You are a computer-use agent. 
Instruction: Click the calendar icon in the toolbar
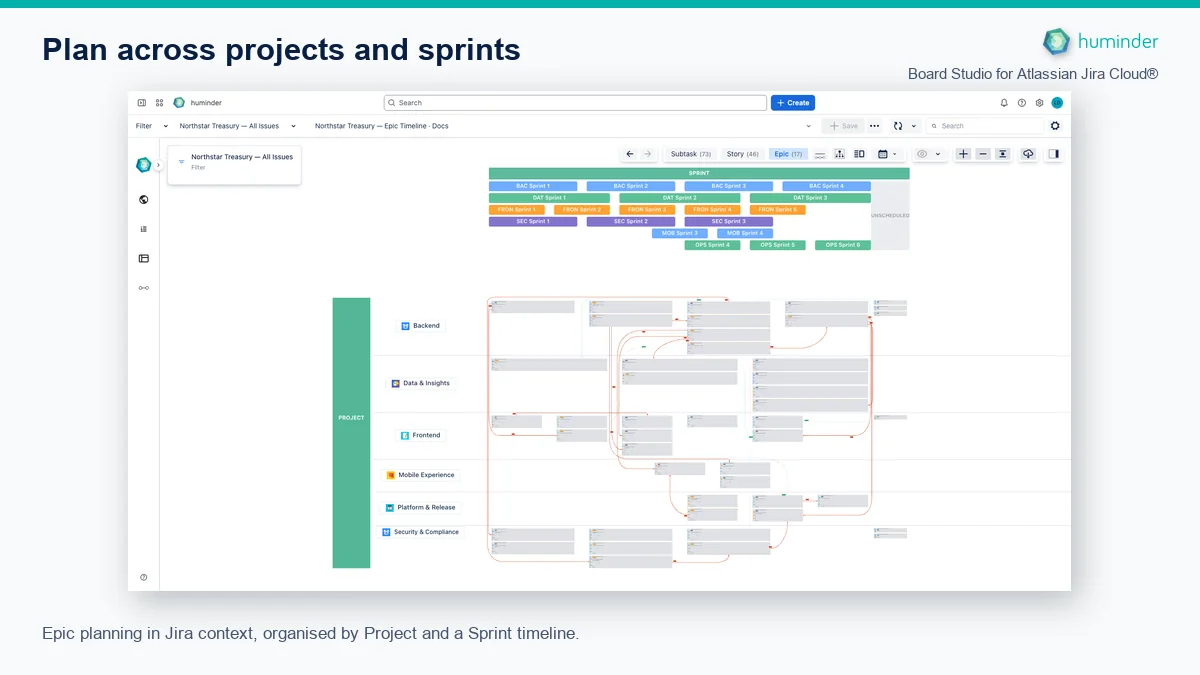click(x=883, y=154)
